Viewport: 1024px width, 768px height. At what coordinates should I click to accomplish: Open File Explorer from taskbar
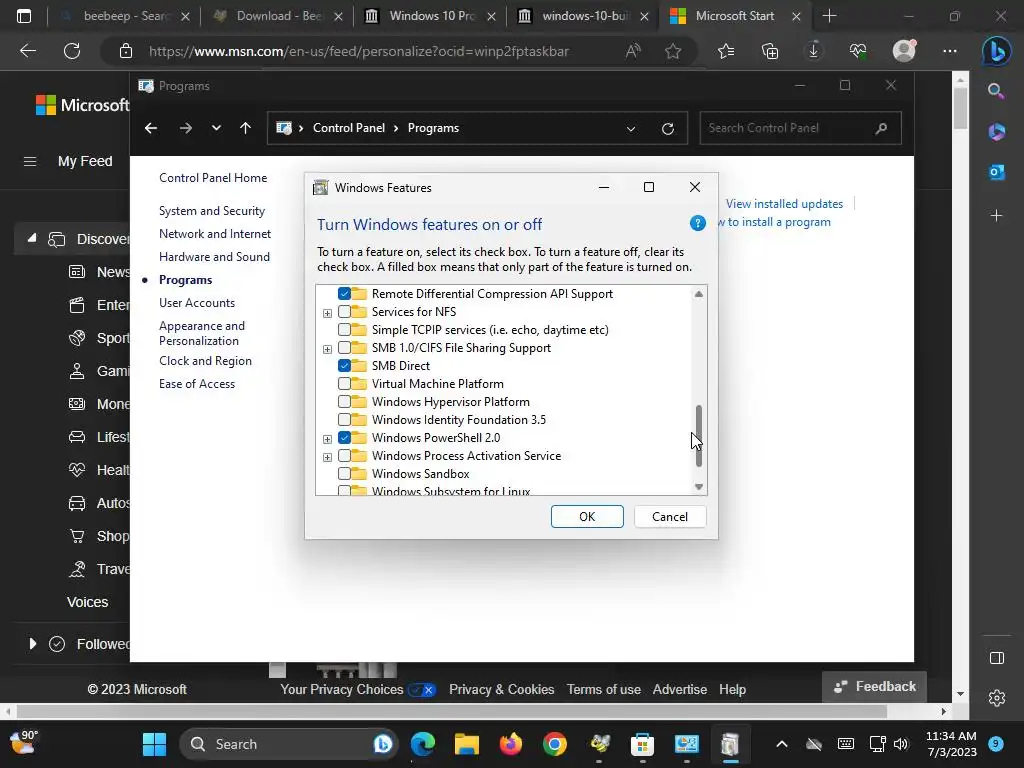pyautogui.click(x=467, y=744)
